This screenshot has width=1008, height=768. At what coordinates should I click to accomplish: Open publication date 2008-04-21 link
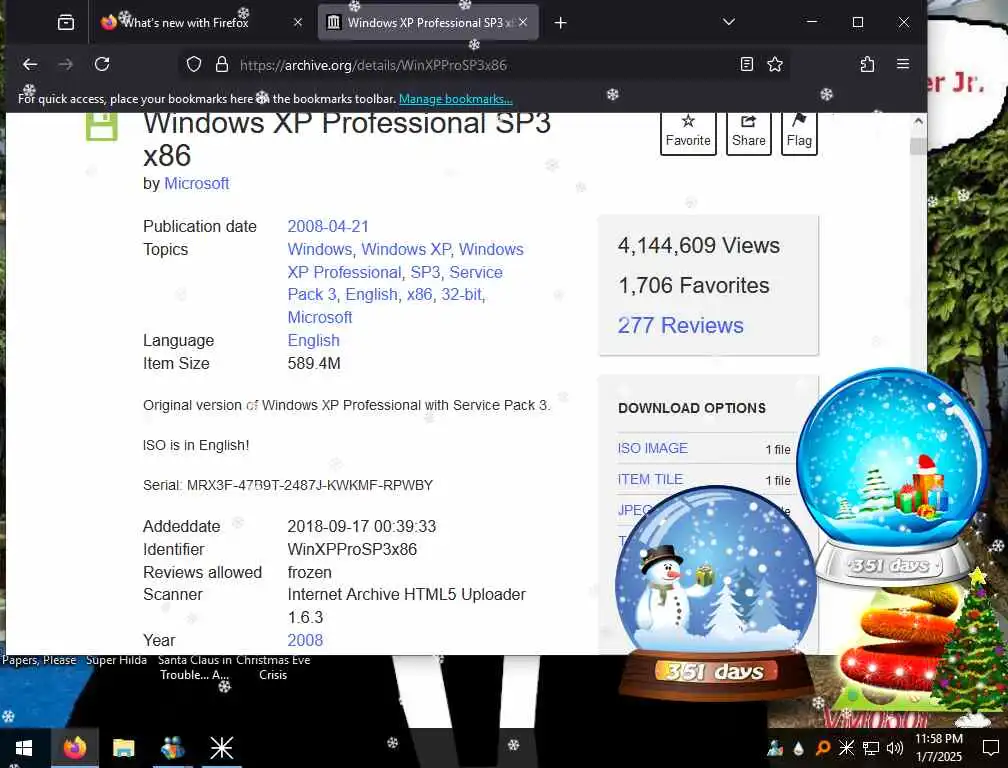pos(328,227)
